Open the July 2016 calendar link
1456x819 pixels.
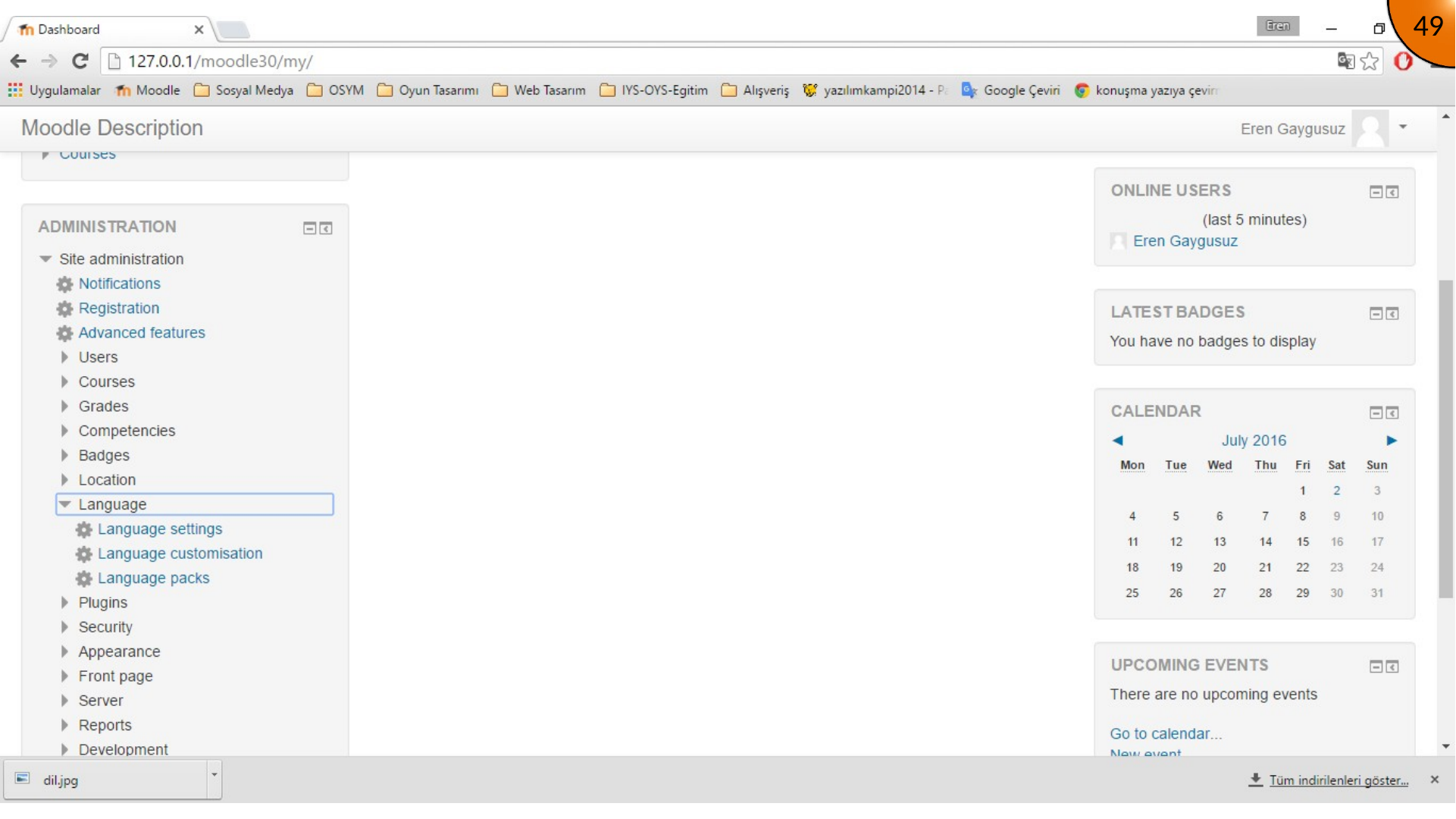click(1254, 441)
